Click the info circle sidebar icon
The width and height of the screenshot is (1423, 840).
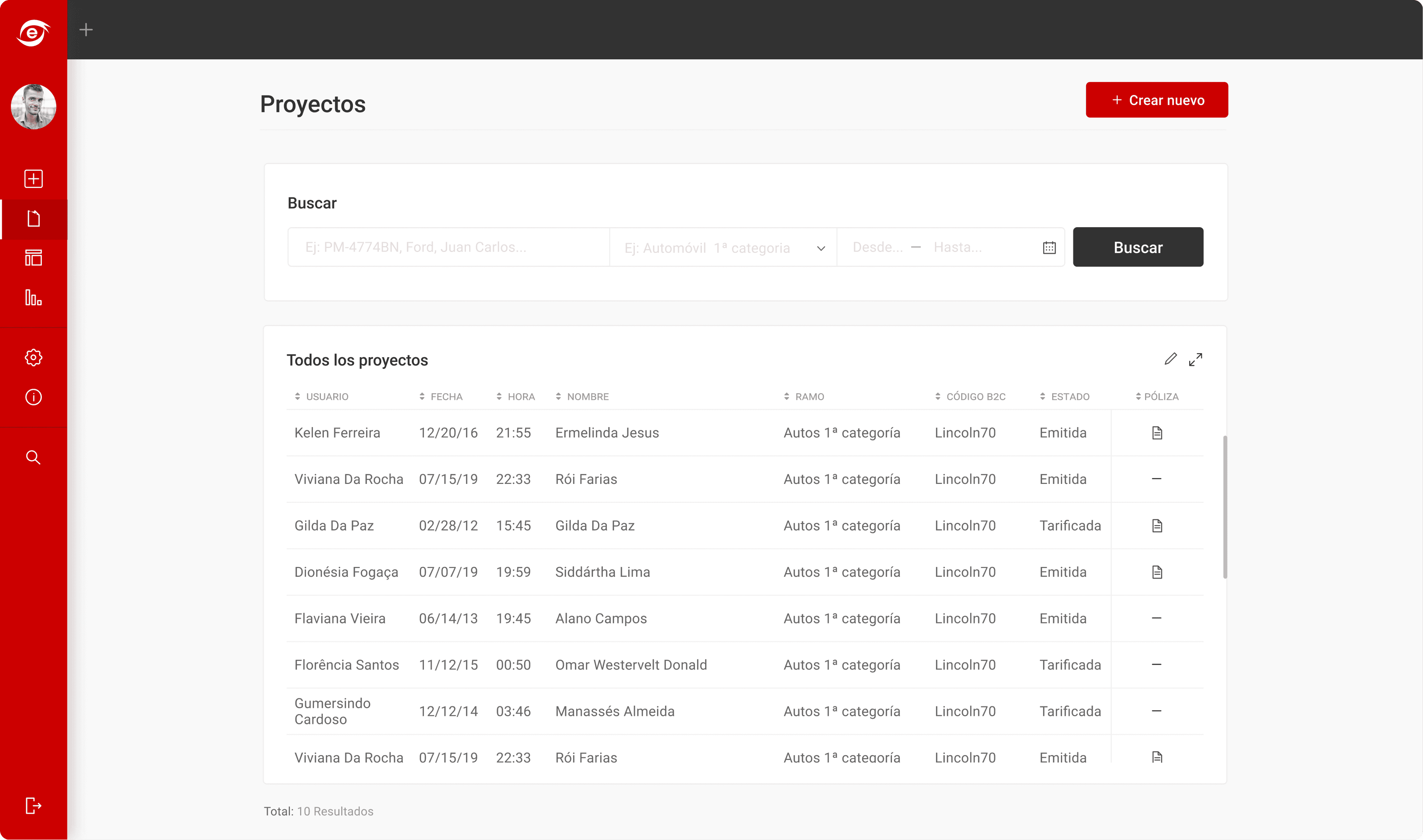(33, 397)
